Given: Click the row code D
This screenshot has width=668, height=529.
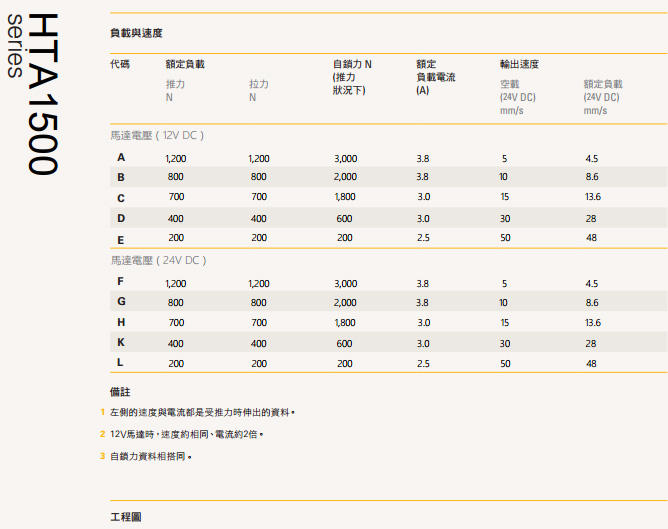Looking at the screenshot, I should (x=121, y=218).
